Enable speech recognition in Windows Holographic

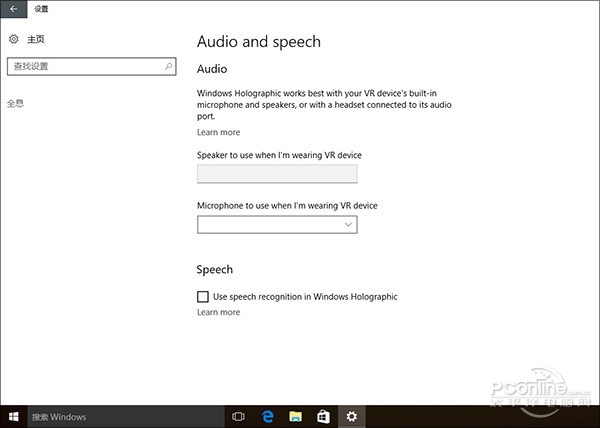click(x=203, y=297)
